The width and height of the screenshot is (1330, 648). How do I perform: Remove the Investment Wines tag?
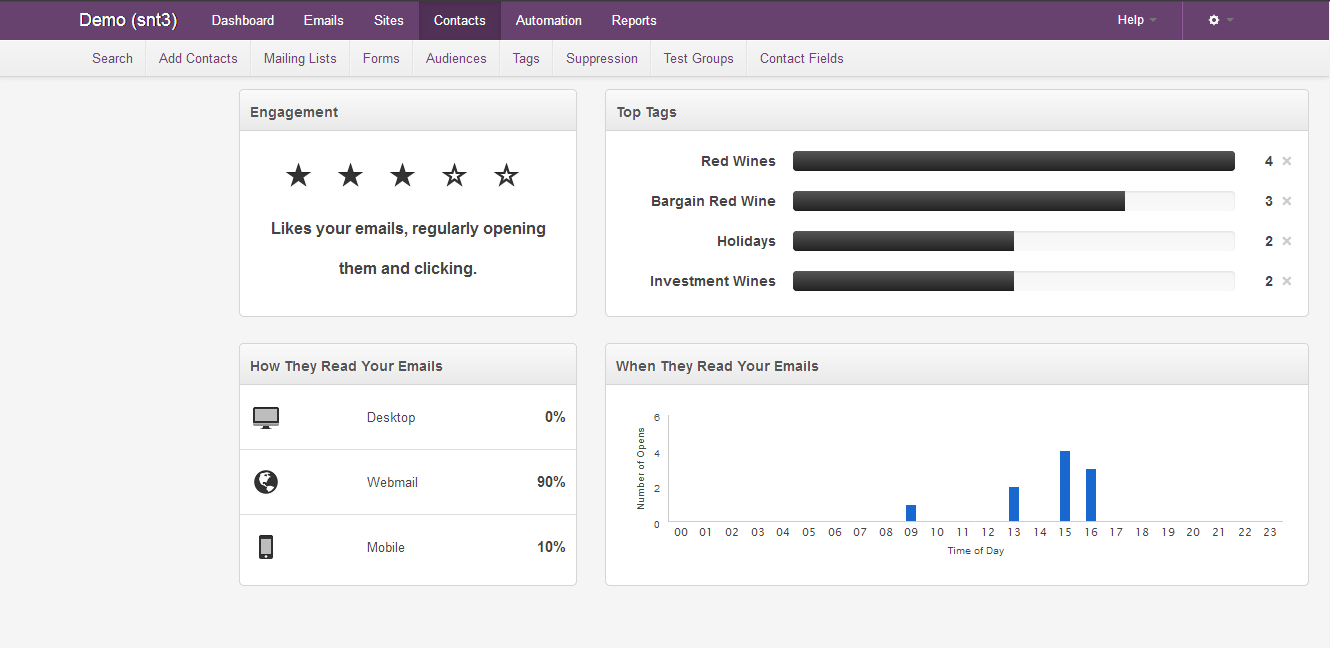click(x=1287, y=281)
